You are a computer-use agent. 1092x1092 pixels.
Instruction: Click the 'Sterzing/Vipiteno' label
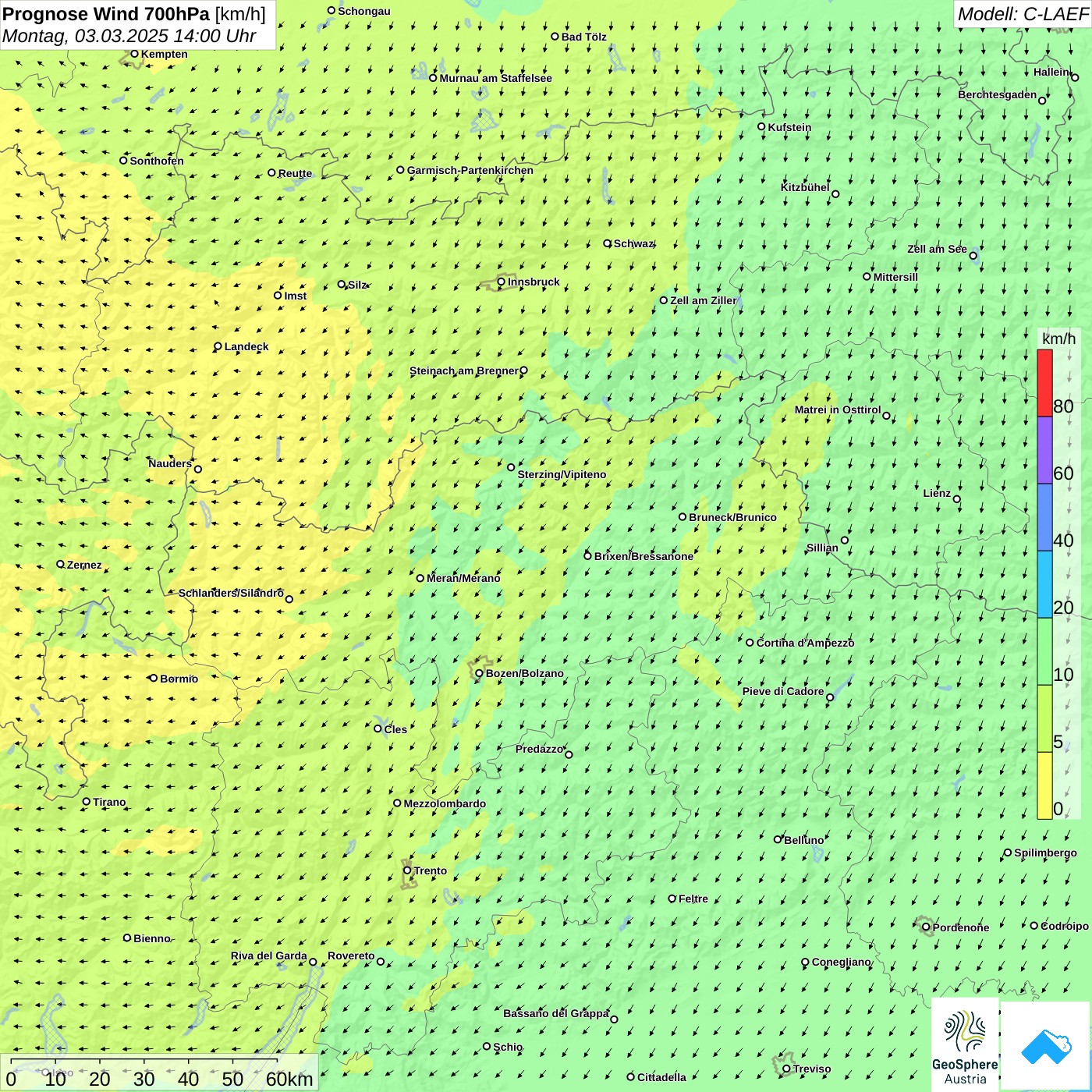click(562, 474)
